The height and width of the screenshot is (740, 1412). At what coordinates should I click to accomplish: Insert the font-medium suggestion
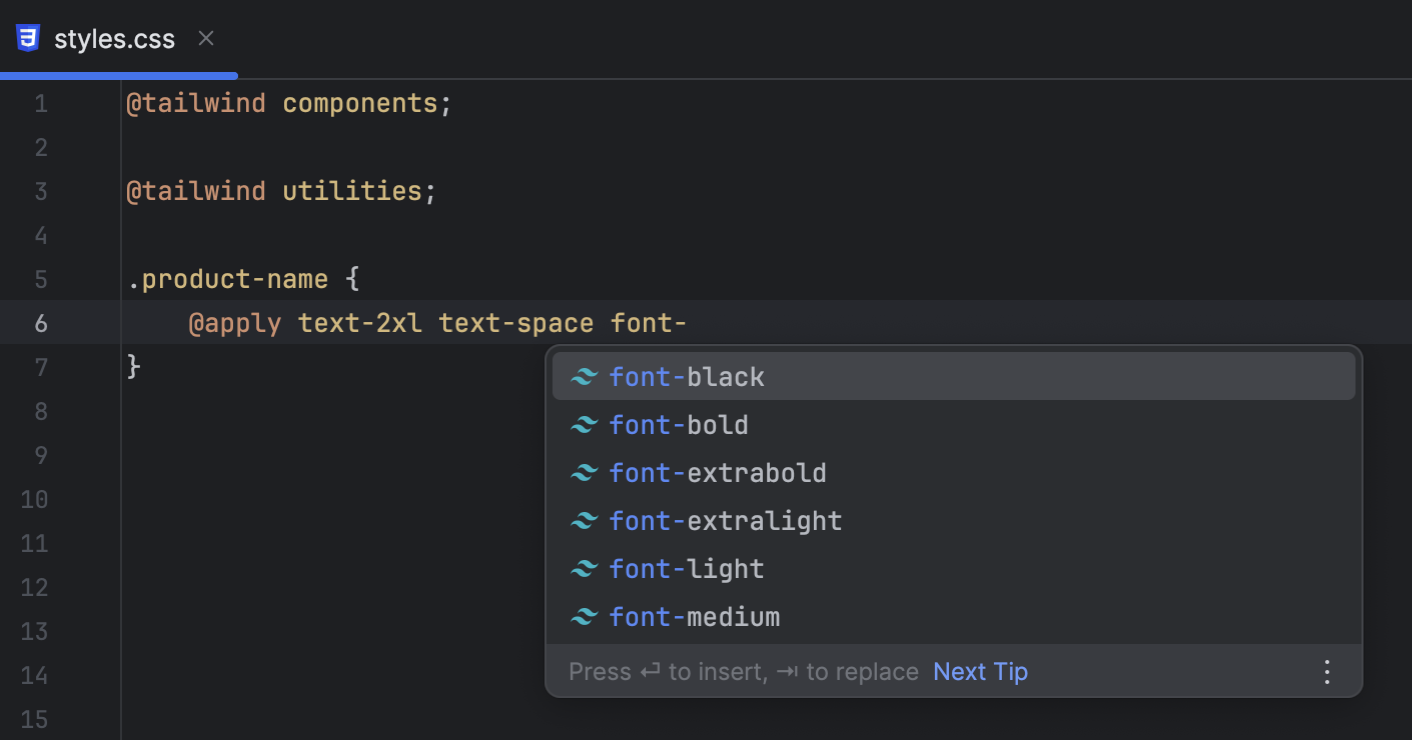coord(695,617)
